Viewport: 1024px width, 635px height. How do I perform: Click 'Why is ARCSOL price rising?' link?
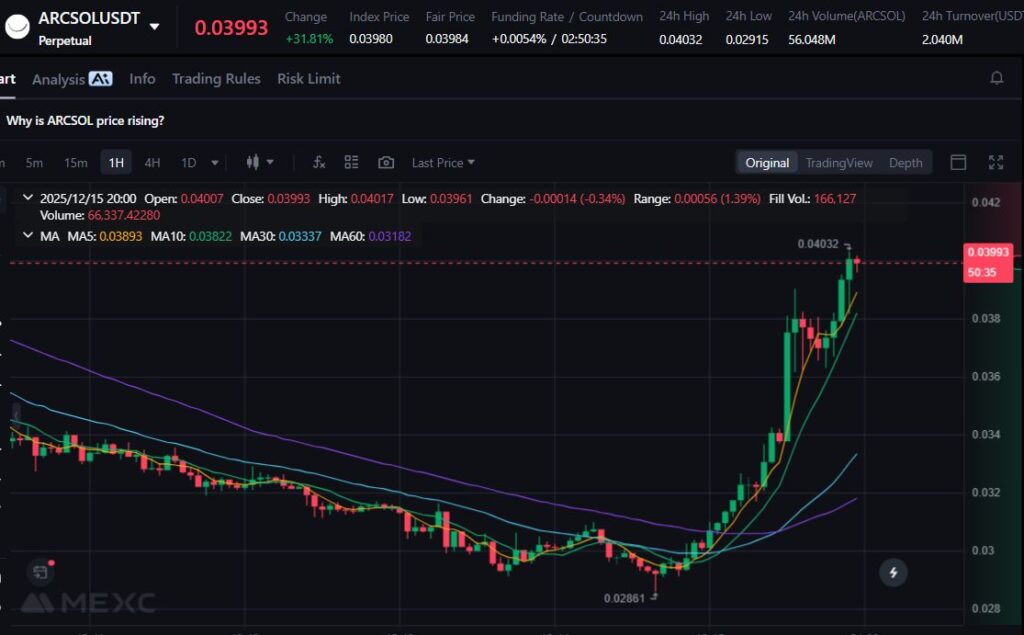coord(85,120)
